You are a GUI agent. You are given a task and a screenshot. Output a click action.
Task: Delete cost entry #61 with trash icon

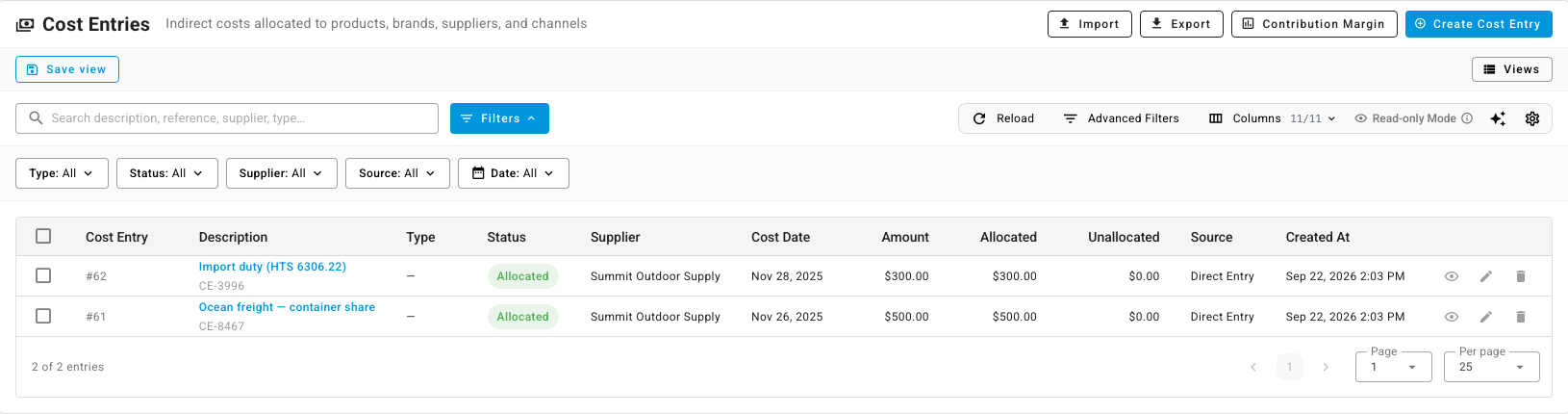pos(1521,317)
